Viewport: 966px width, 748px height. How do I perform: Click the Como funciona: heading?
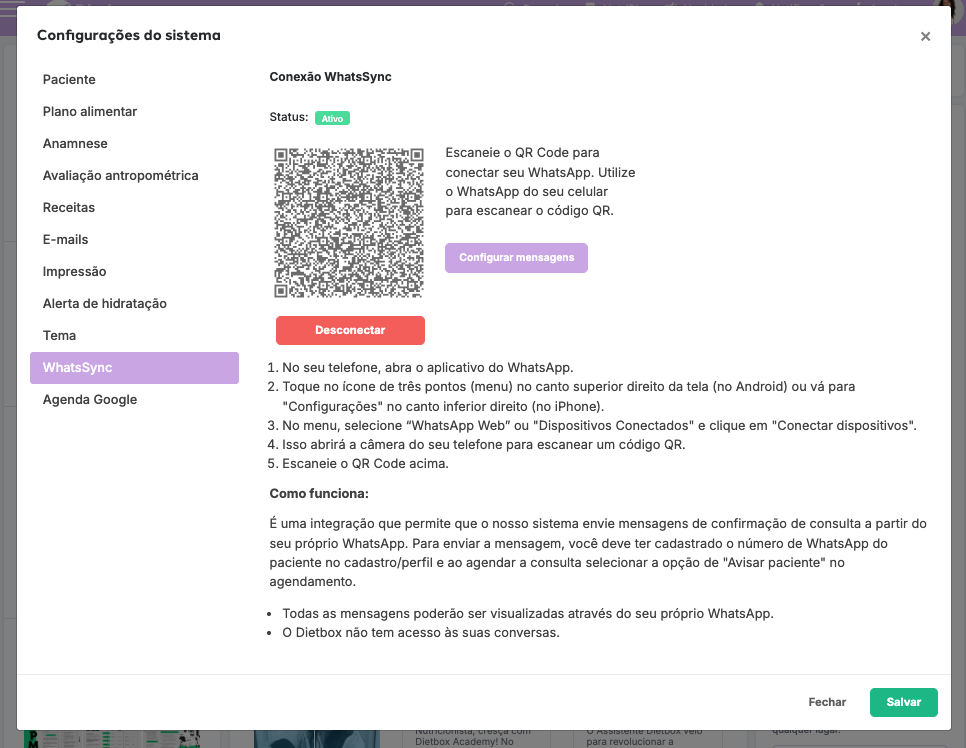click(x=319, y=494)
